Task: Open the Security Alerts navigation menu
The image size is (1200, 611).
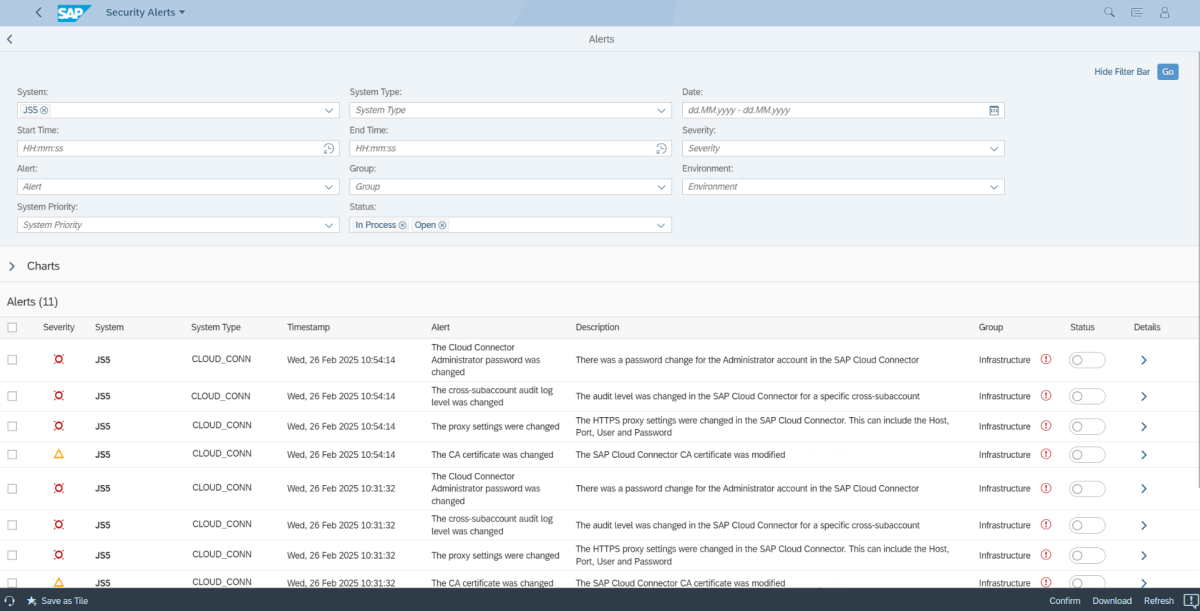Action: 146,12
